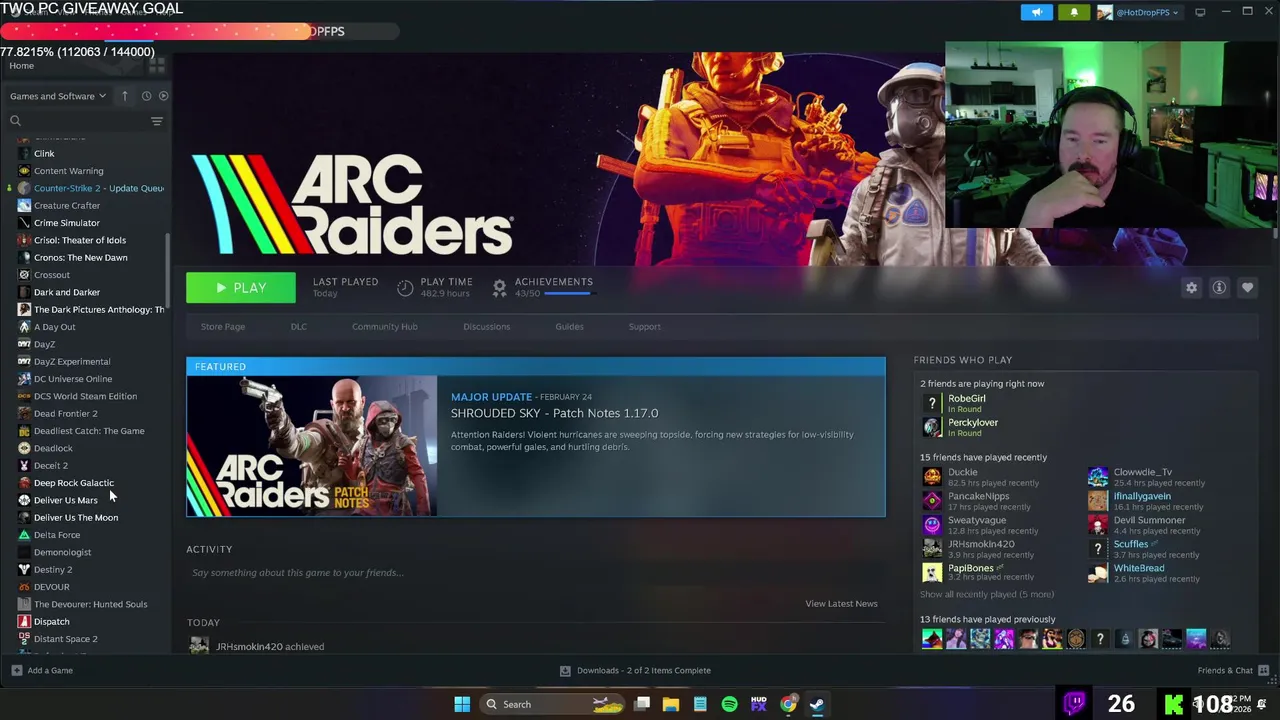Click the Crossout game icon

[x=24, y=275]
